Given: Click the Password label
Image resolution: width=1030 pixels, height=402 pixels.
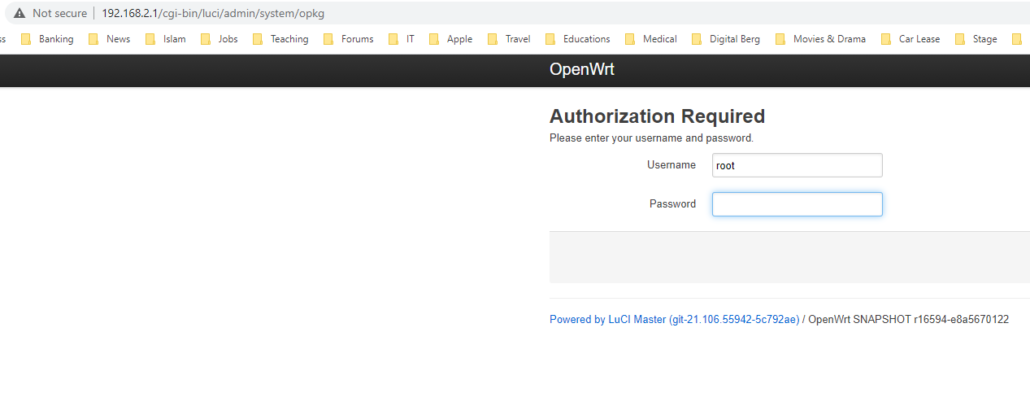Looking at the screenshot, I should (673, 204).
